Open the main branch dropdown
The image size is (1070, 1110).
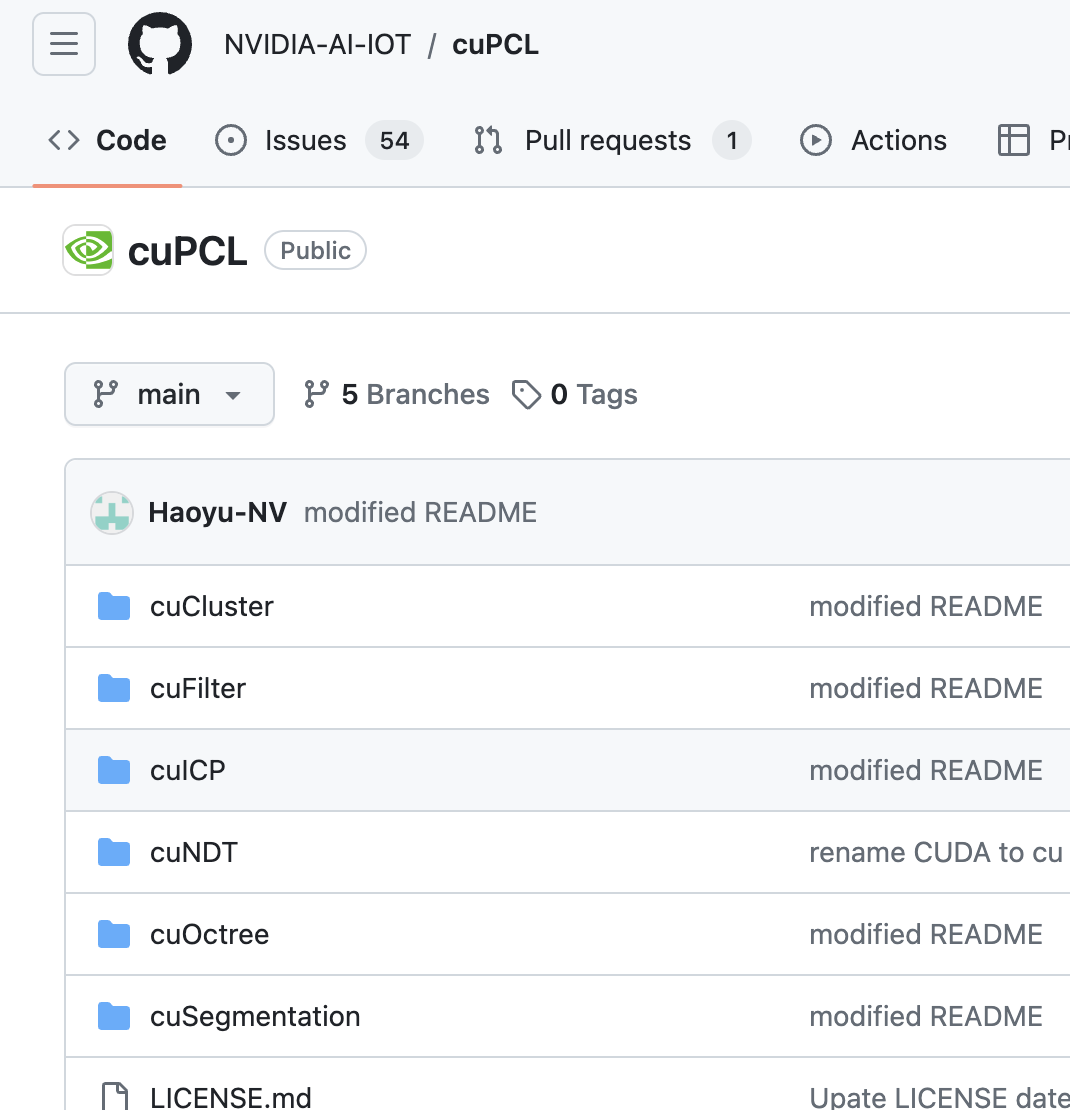coord(169,394)
